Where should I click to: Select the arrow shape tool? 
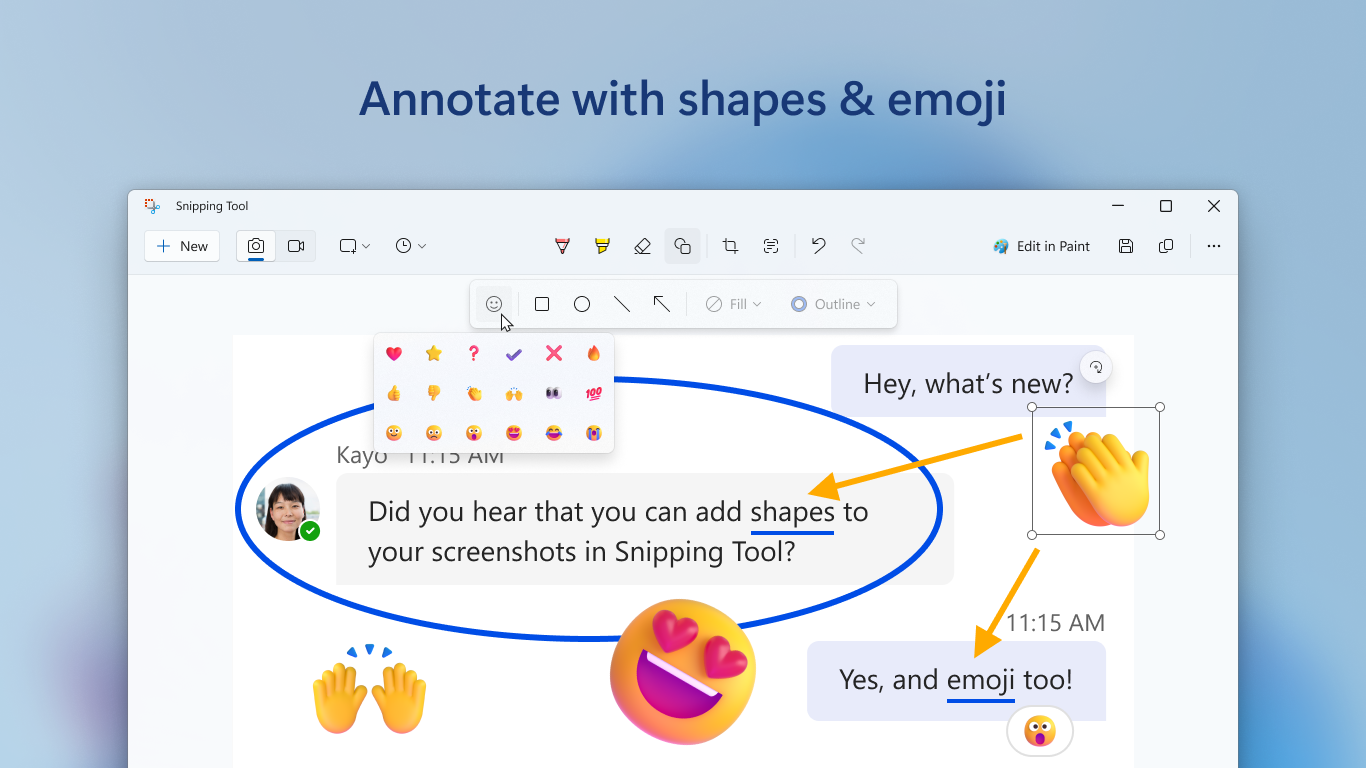tap(661, 303)
